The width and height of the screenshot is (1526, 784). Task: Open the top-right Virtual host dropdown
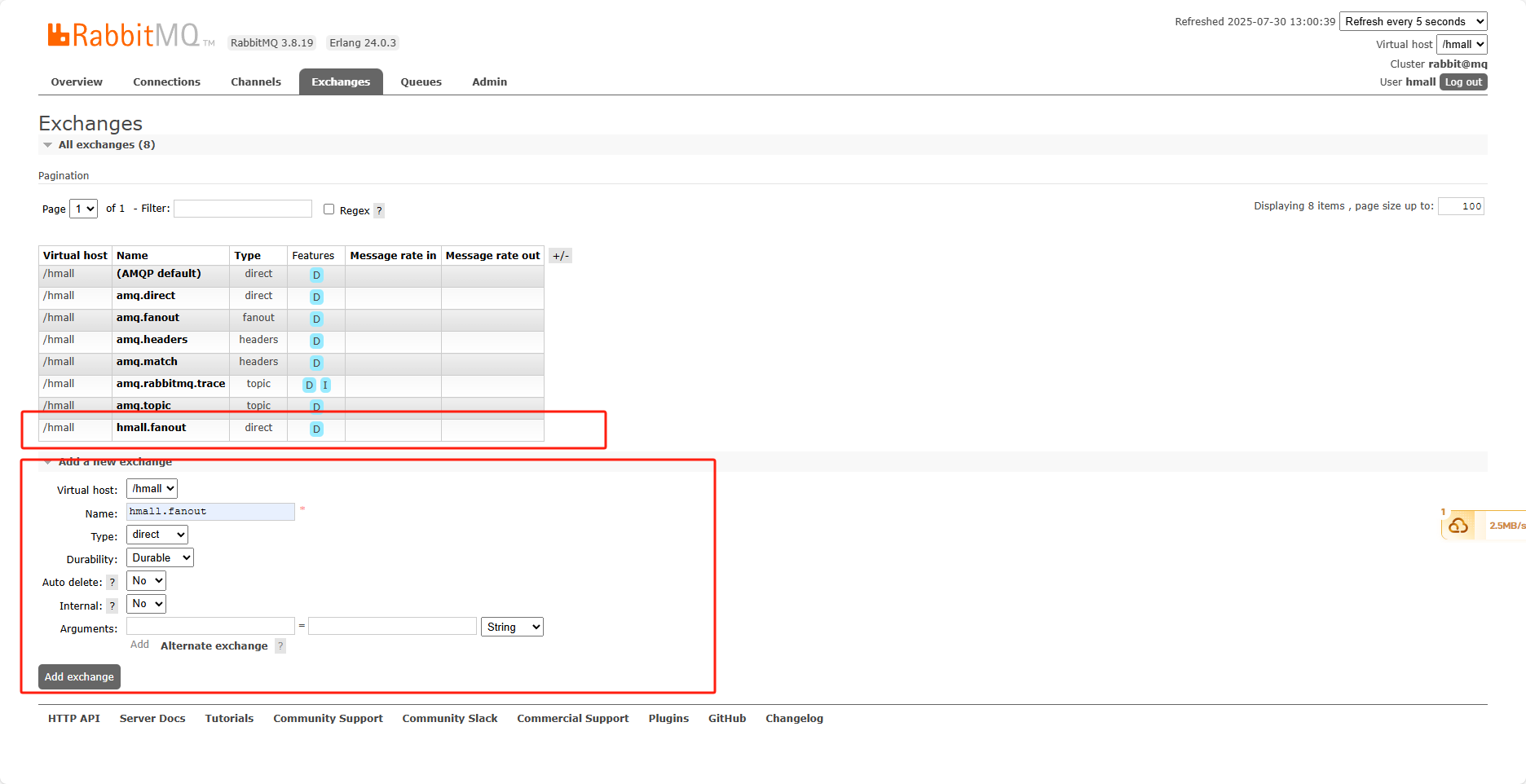1462,45
